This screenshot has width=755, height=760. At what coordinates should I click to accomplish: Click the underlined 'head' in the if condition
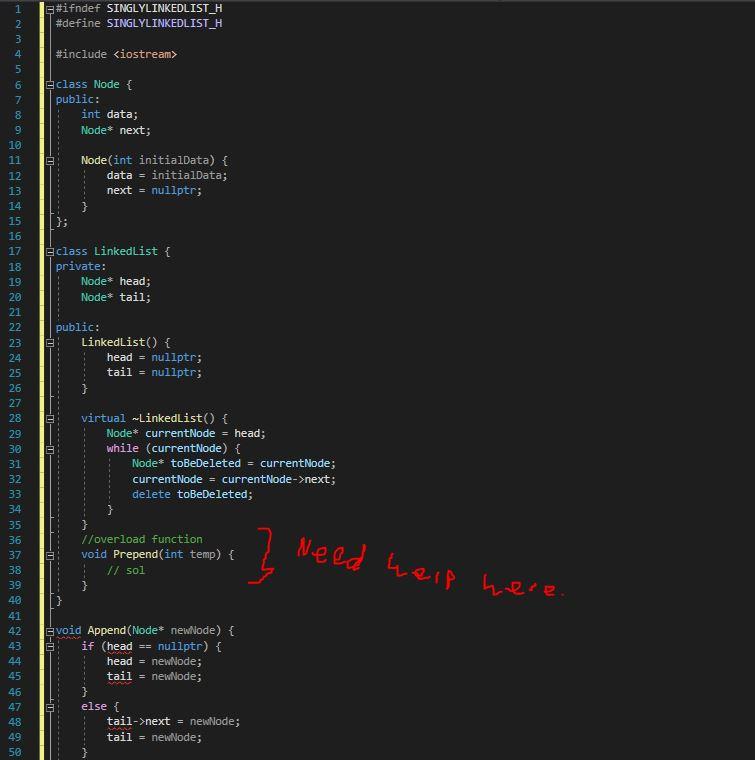119,647
